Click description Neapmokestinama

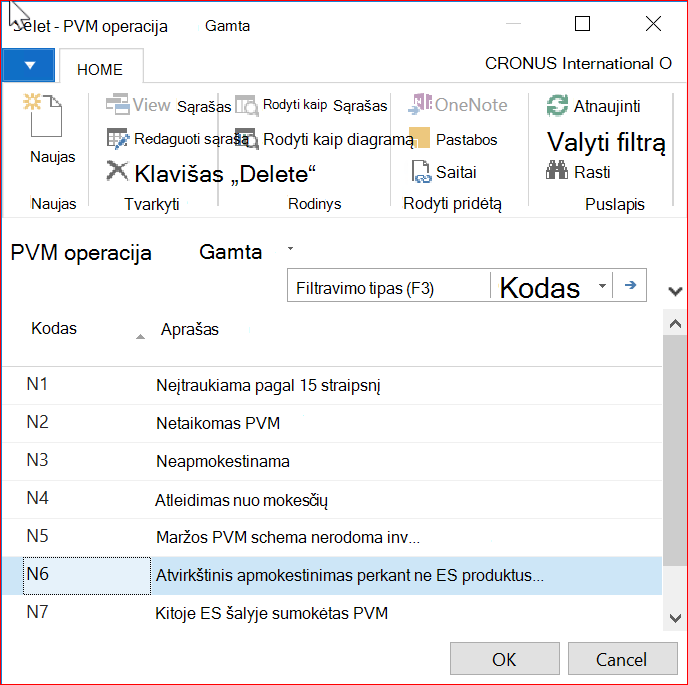(x=223, y=462)
